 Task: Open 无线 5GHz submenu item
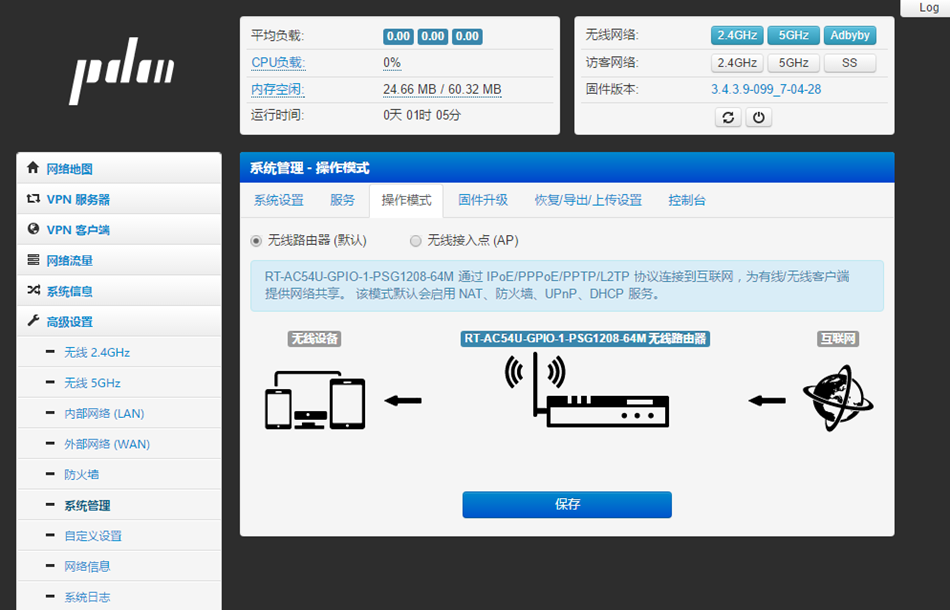(119, 383)
